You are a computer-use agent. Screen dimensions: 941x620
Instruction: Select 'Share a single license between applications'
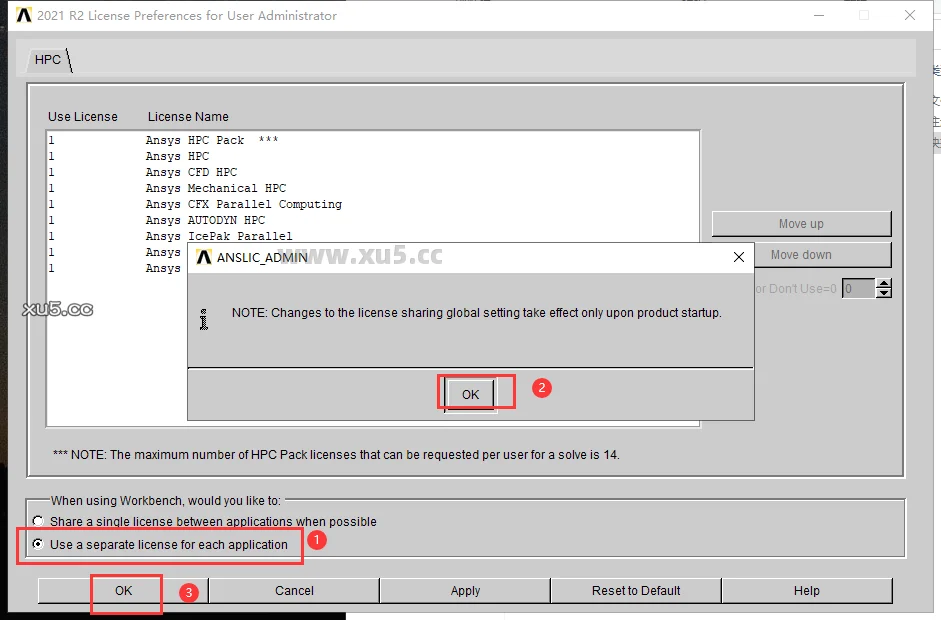tap(38, 521)
